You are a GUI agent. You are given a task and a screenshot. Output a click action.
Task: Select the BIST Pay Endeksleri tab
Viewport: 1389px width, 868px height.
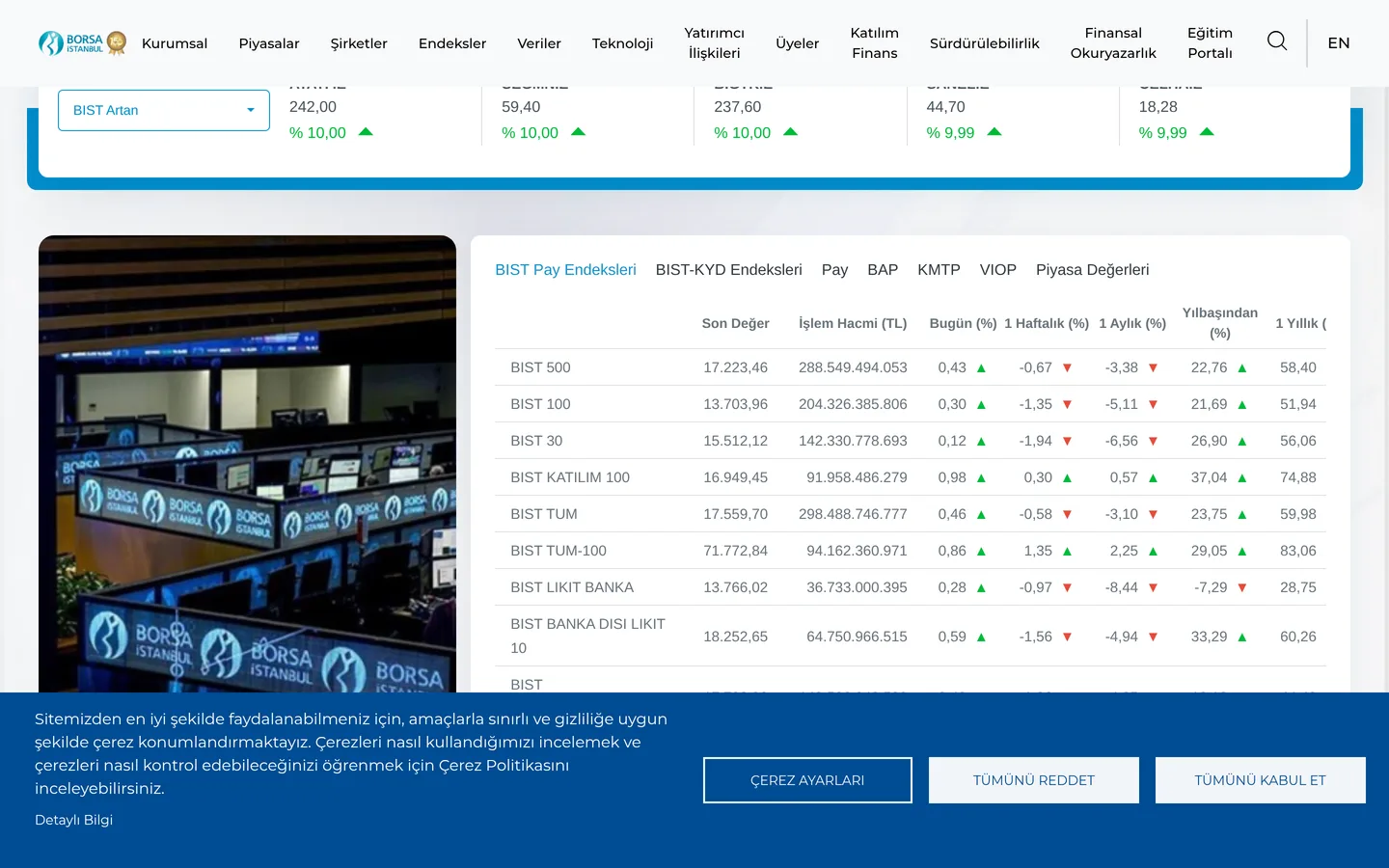point(565,270)
